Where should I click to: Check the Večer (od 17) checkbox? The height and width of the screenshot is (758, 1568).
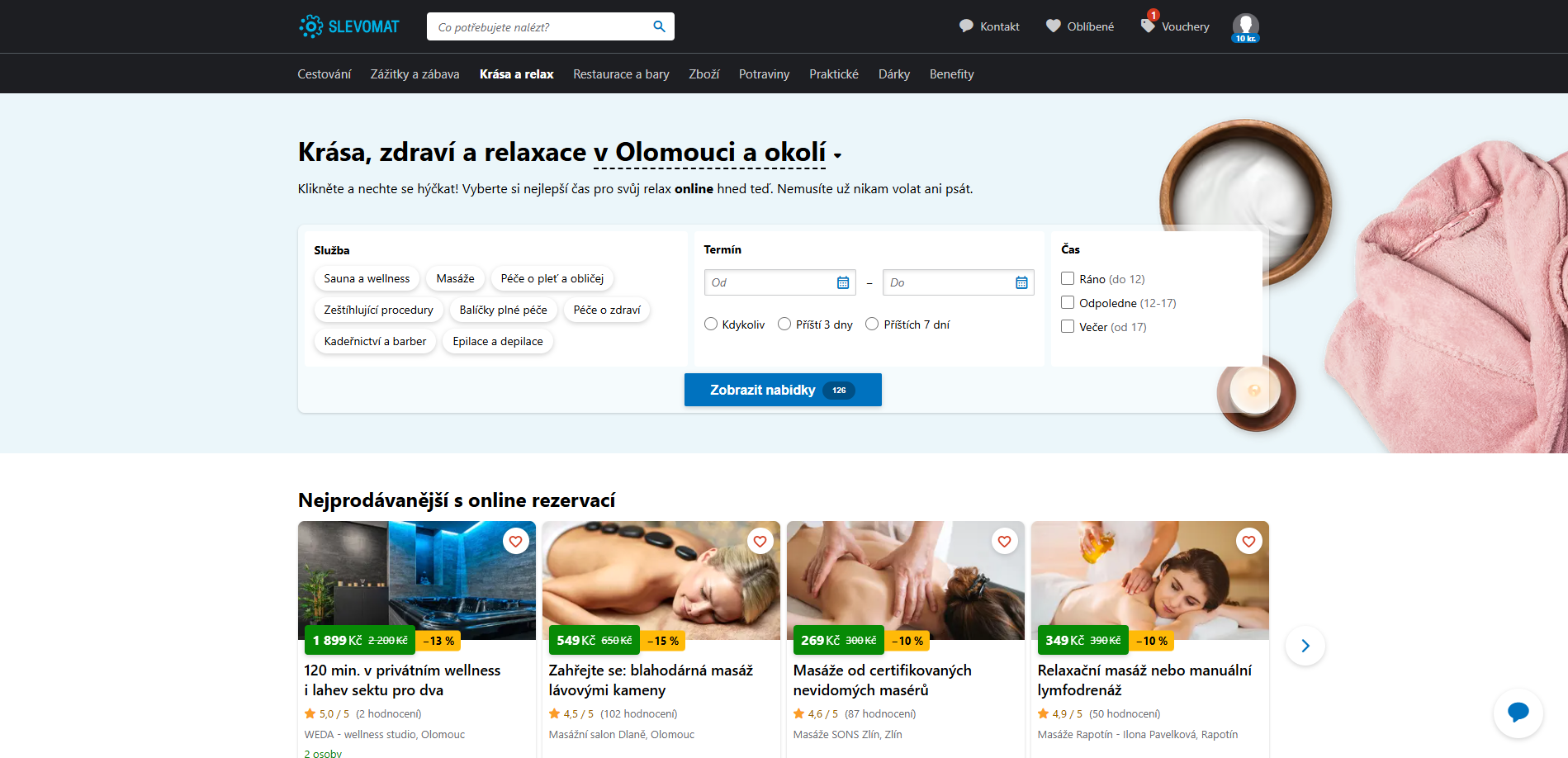coord(1068,327)
